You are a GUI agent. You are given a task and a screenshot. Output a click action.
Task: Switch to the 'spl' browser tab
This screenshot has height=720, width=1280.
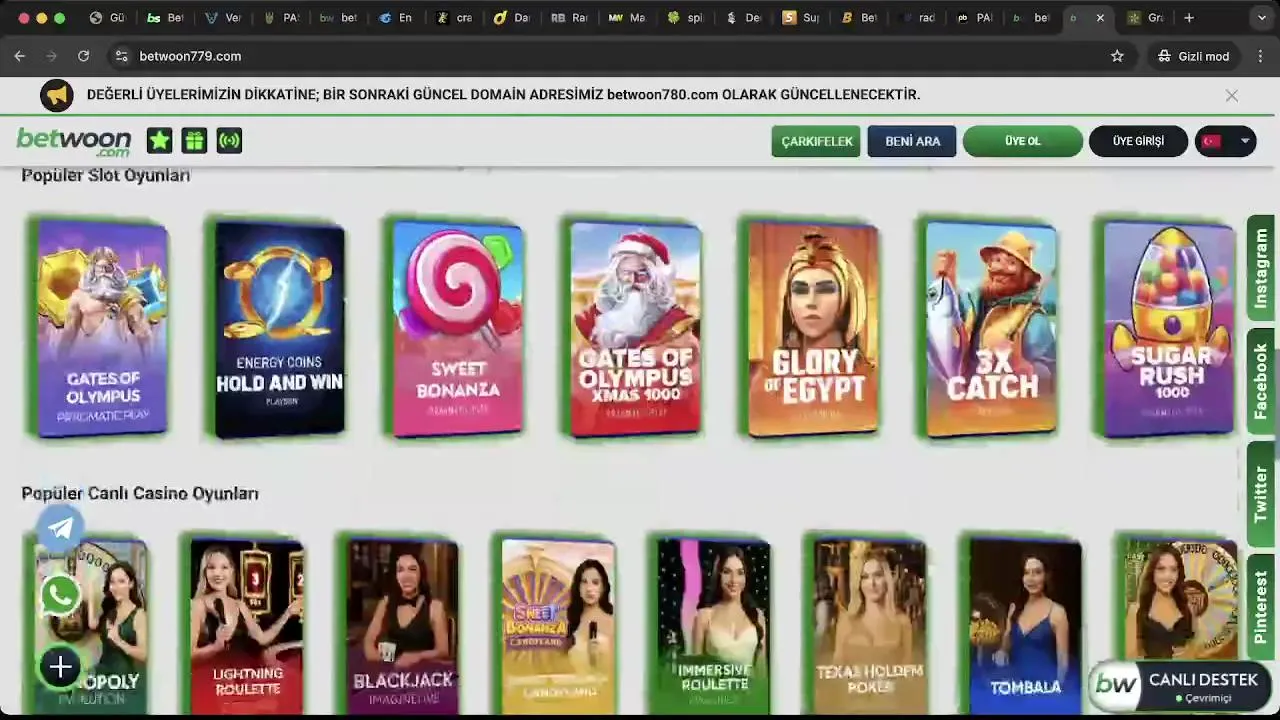click(686, 18)
